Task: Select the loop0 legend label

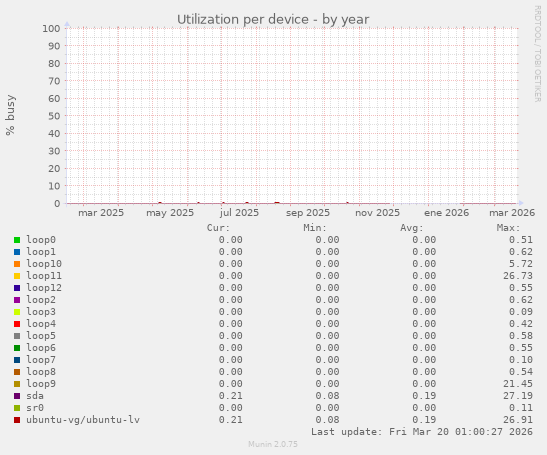Action: (x=41, y=240)
